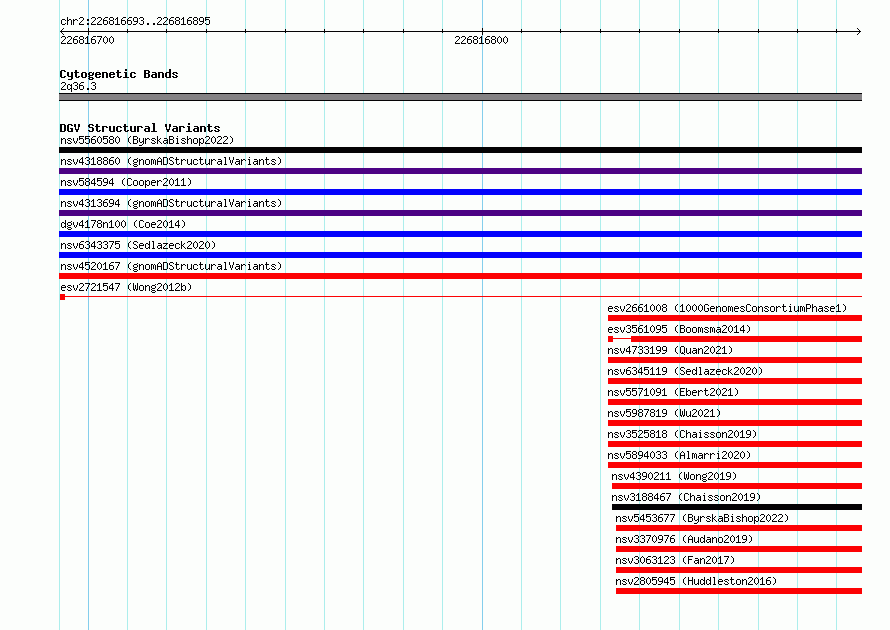This screenshot has width=890, height=630.
Task: Open variant nsv6345119 (Sedlazeck2020) label
Action: coord(685,371)
